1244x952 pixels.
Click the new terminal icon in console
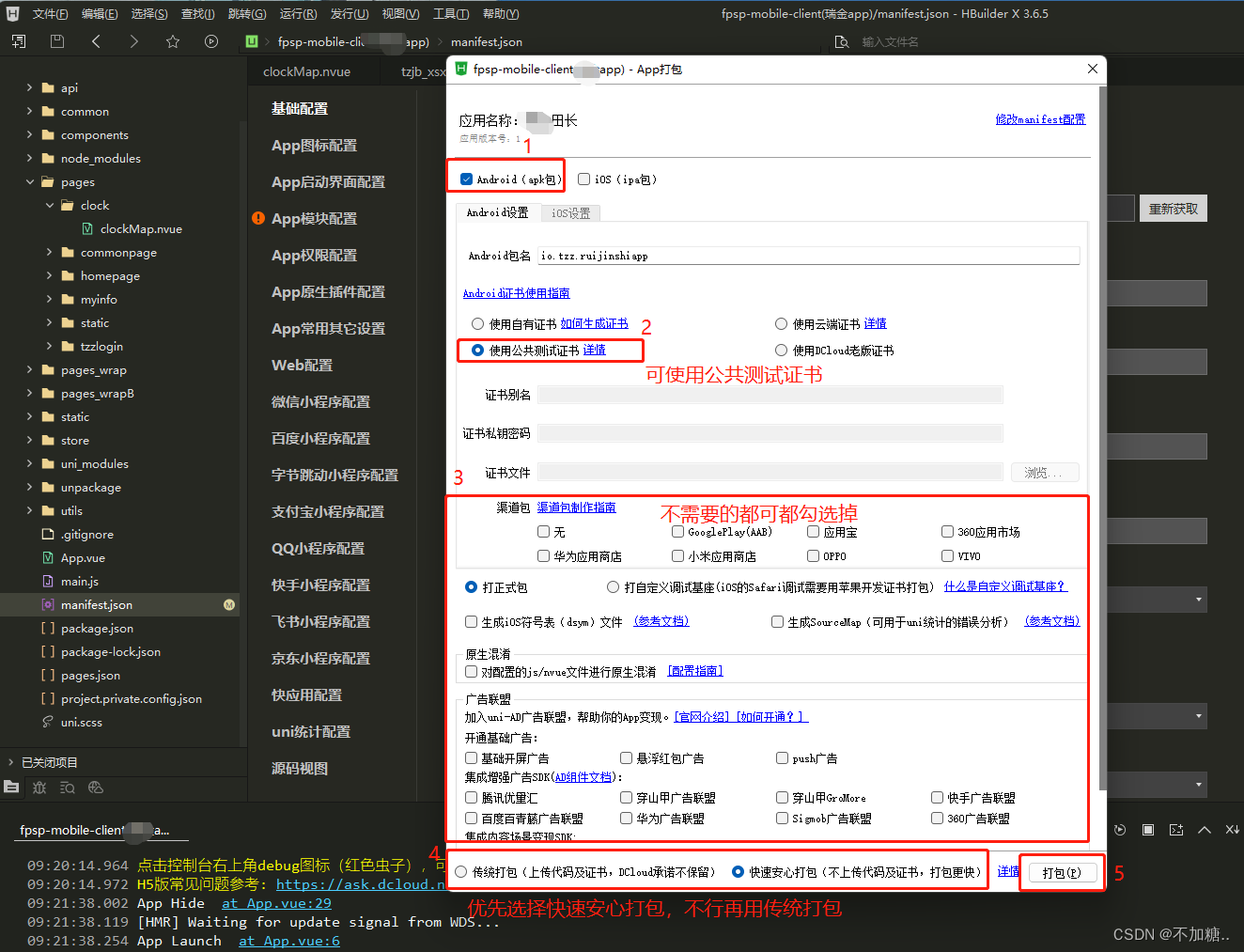coord(1176,830)
